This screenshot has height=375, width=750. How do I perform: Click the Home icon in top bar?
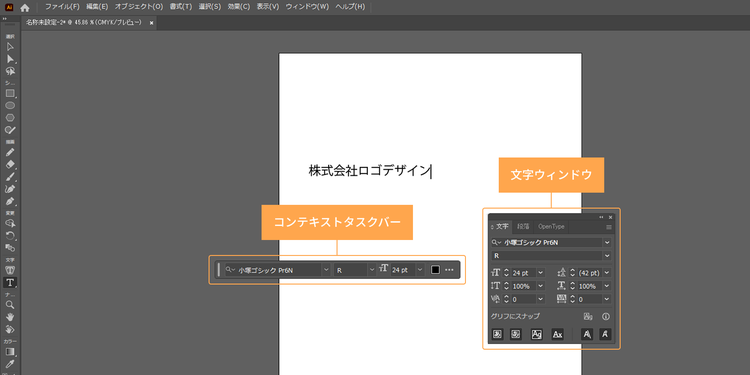pos(25,7)
